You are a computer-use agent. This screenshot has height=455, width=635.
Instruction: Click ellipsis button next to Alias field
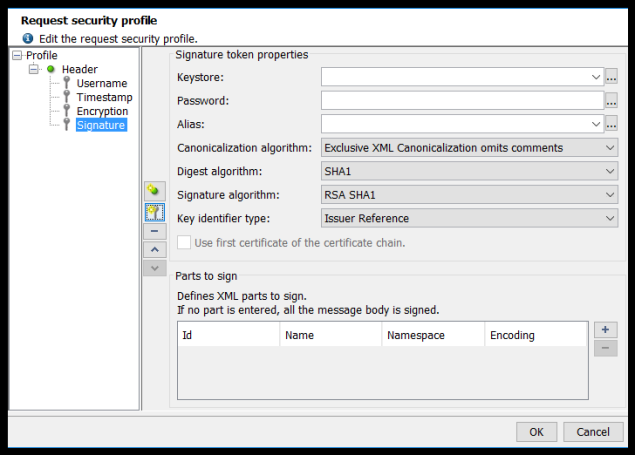(x=612, y=124)
